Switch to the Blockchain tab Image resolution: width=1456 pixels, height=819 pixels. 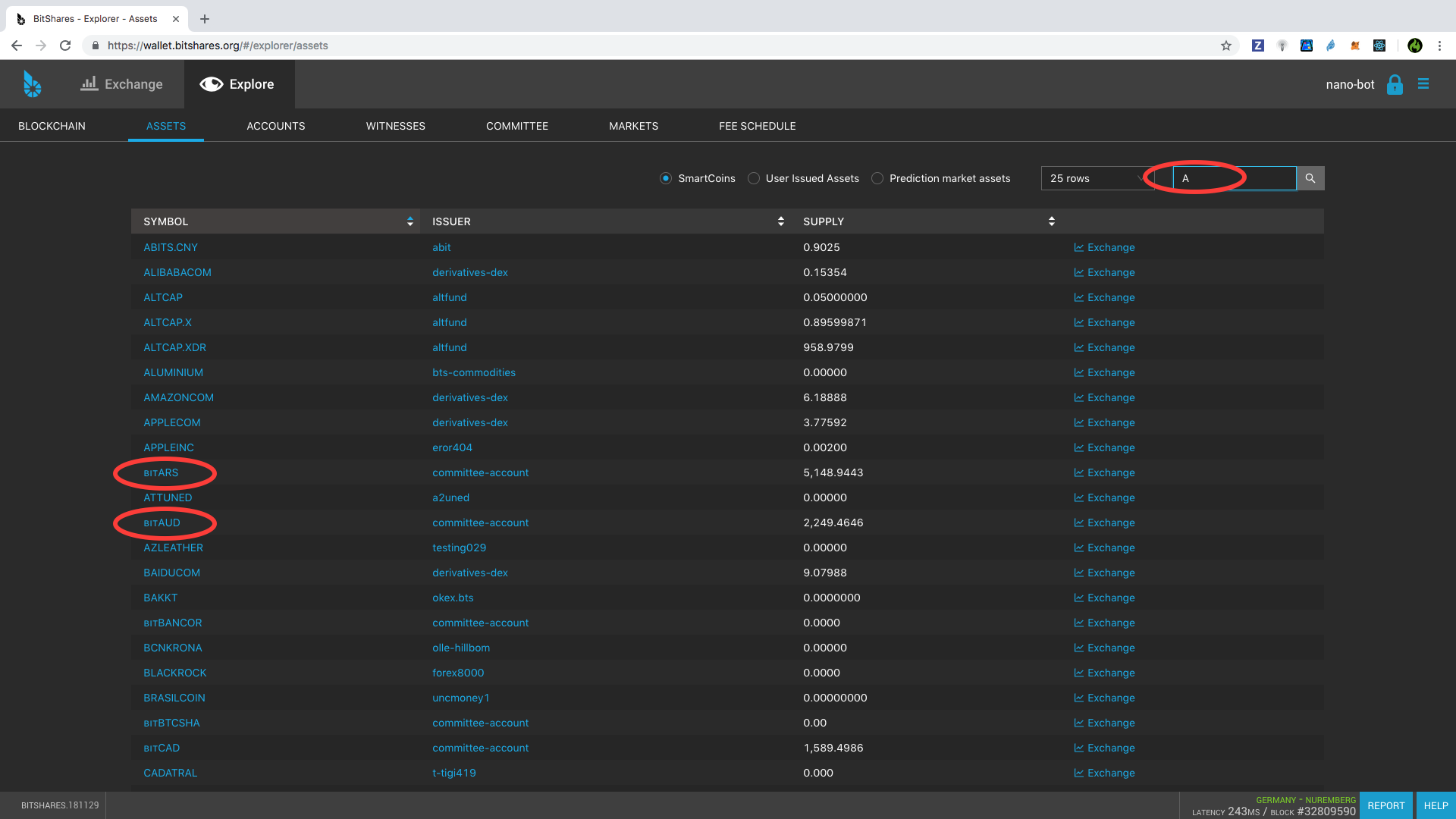[52, 126]
